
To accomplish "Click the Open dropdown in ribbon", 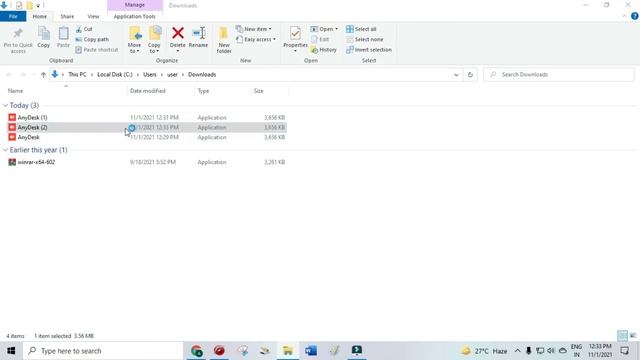I will tap(324, 29).
